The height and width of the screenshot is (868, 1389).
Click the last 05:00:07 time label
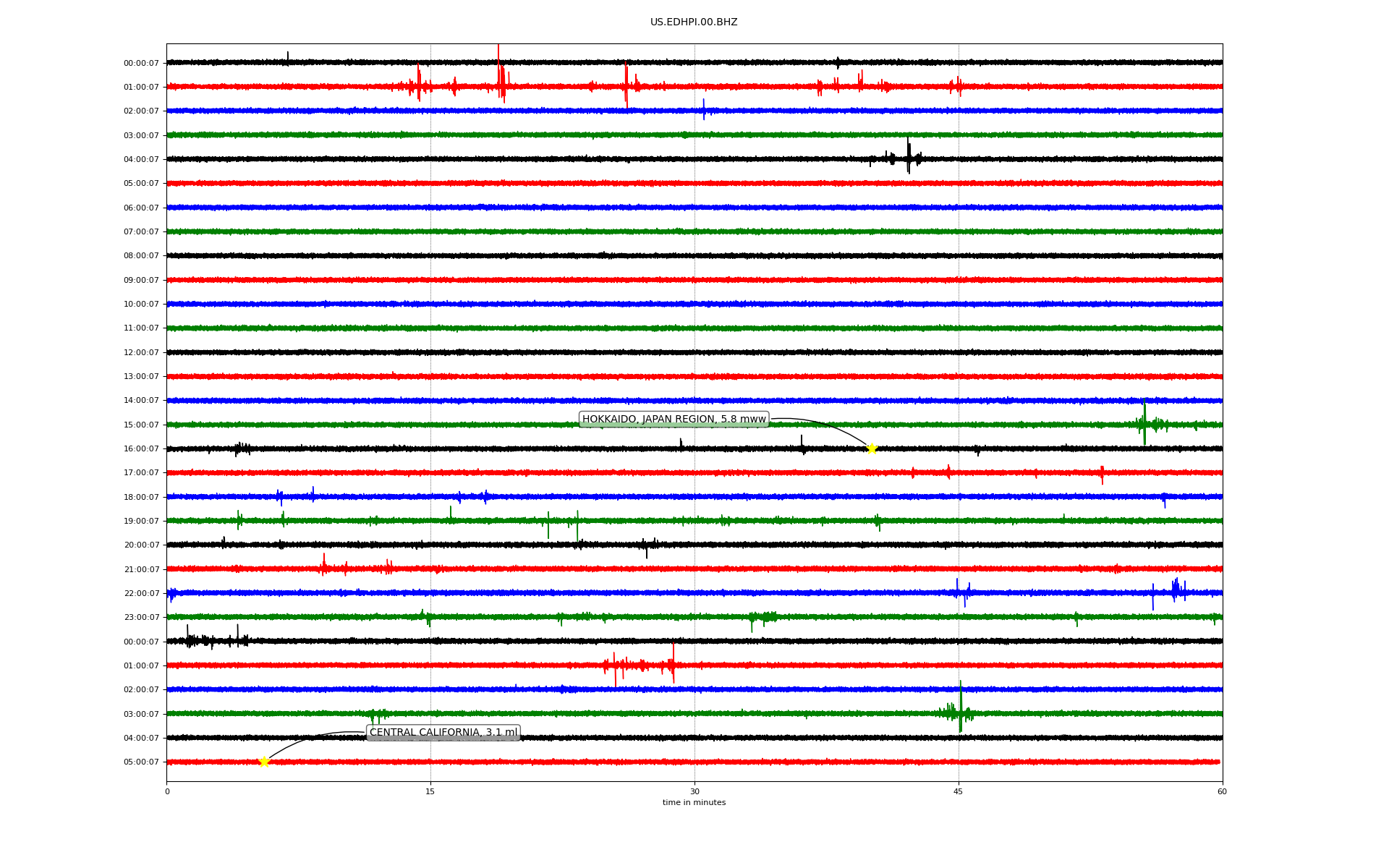click(141, 762)
